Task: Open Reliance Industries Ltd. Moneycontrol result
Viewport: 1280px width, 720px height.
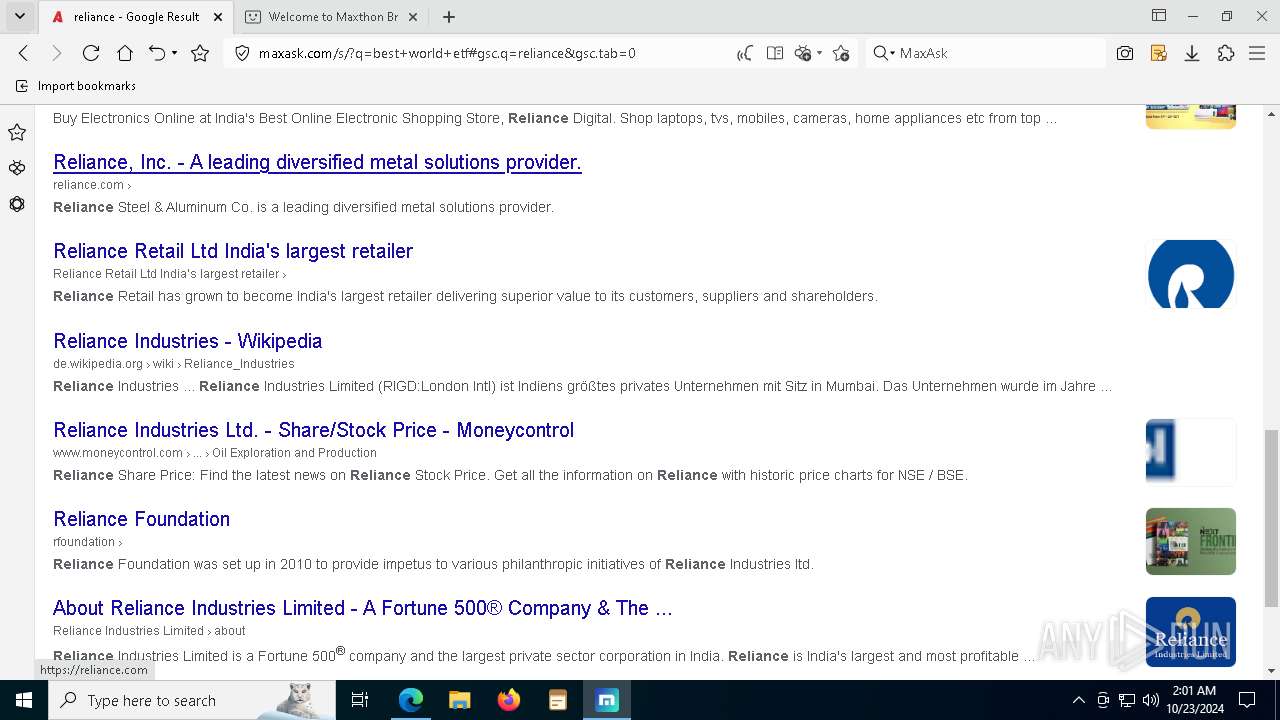Action: 313,430
